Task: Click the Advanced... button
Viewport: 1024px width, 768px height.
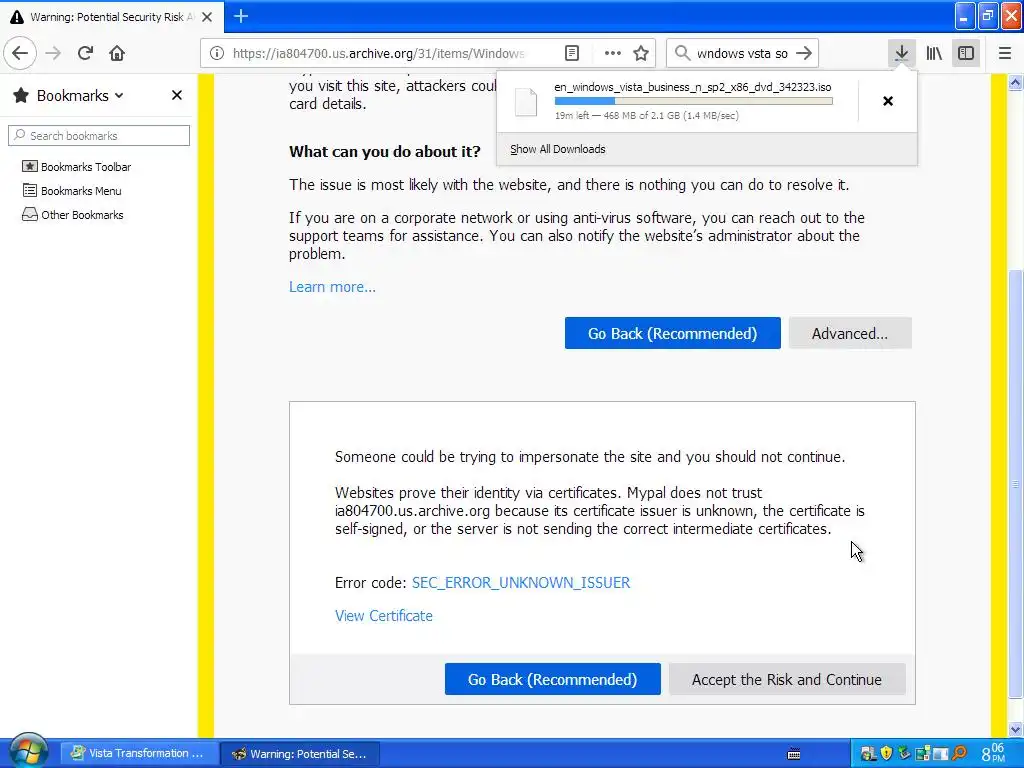Action: 850,333
